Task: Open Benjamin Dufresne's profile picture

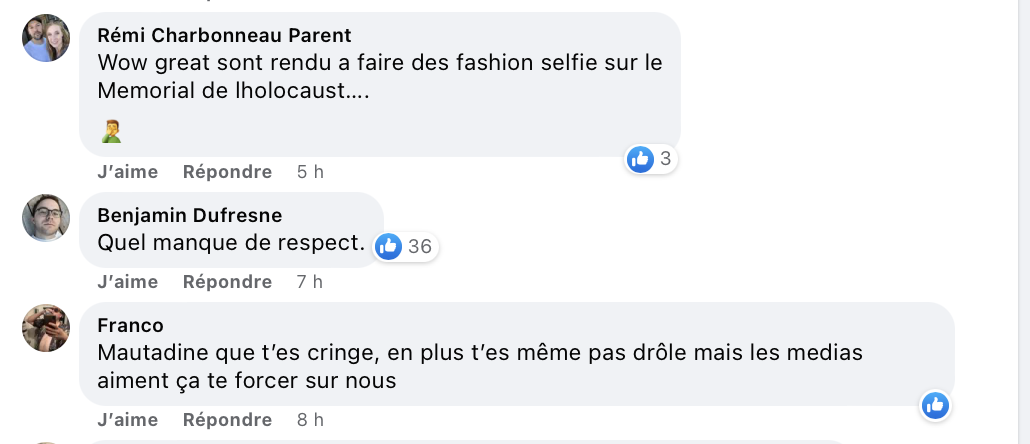Action: (x=46, y=218)
